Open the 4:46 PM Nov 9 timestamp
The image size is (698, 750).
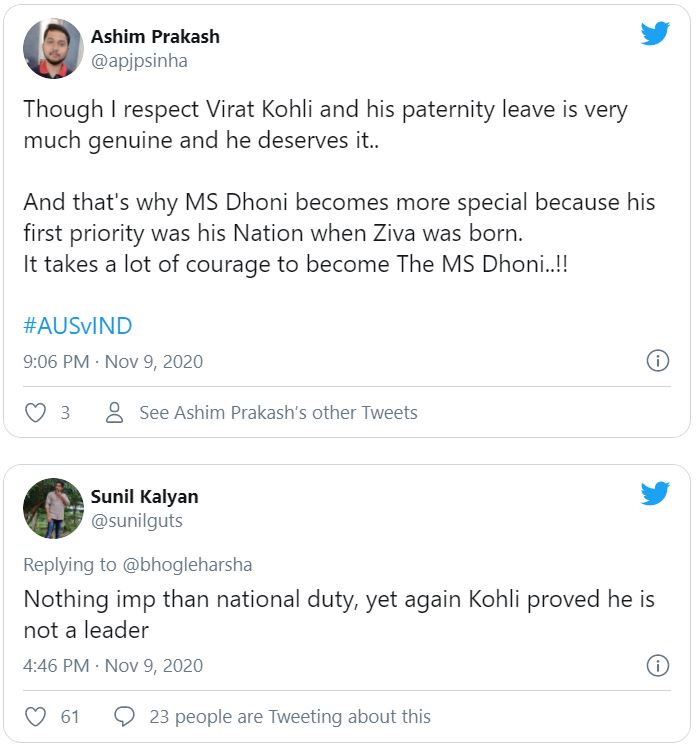click(x=113, y=665)
